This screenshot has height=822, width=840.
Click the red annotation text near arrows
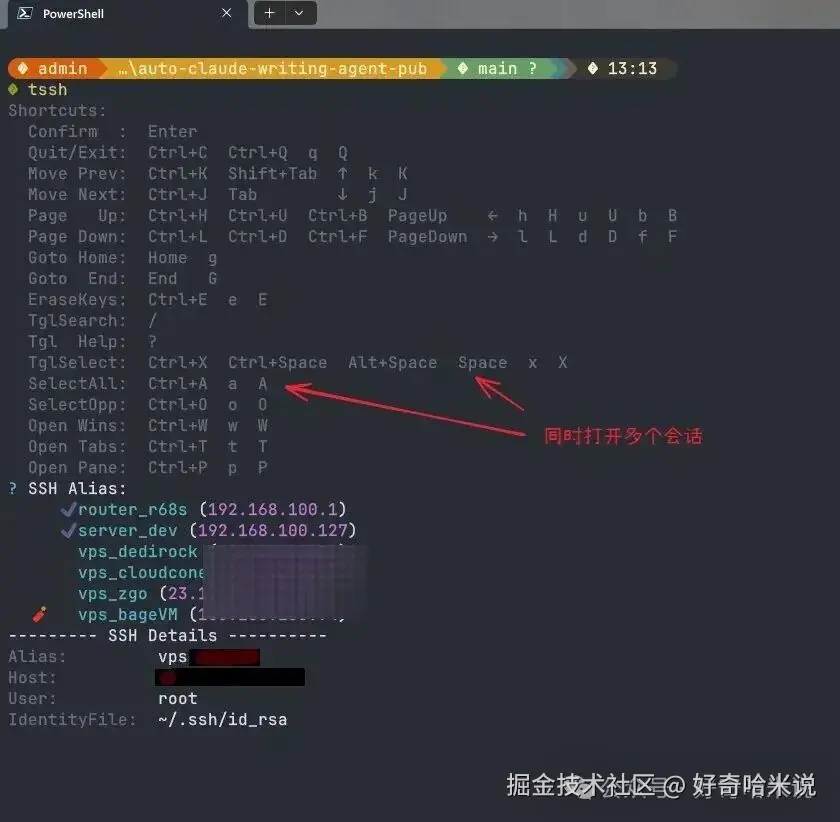[x=623, y=436]
